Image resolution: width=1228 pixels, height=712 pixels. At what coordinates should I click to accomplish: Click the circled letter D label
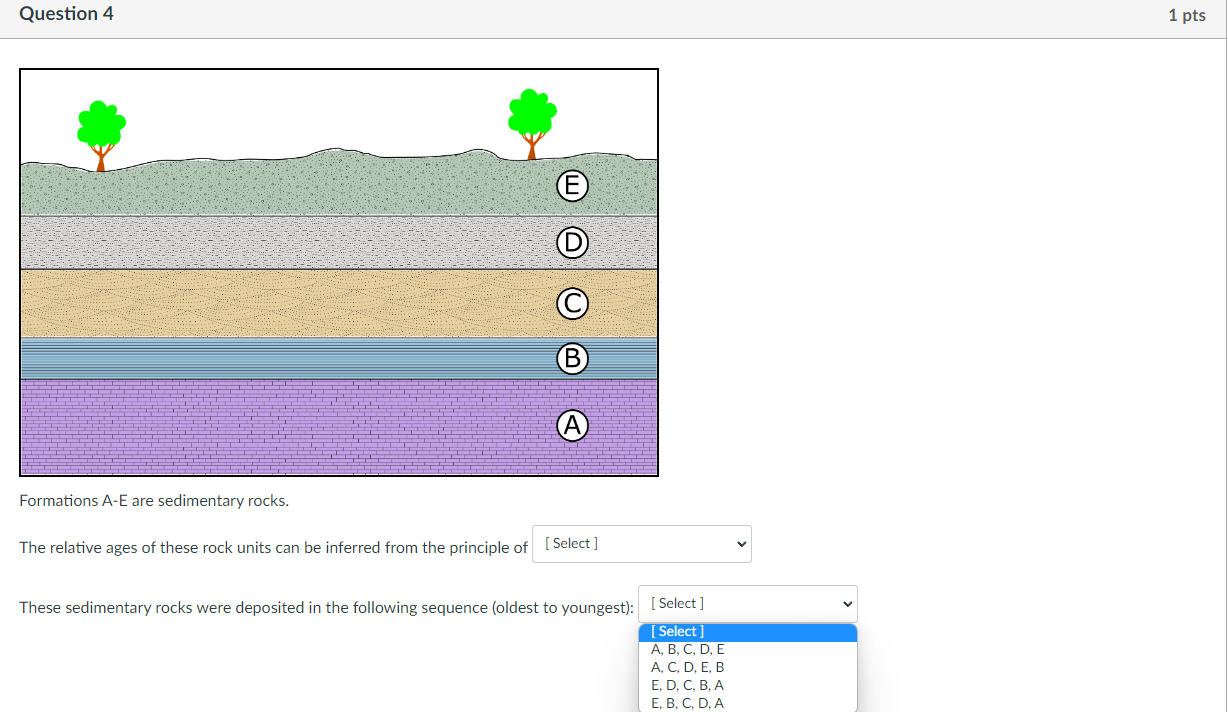click(x=571, y=242)
